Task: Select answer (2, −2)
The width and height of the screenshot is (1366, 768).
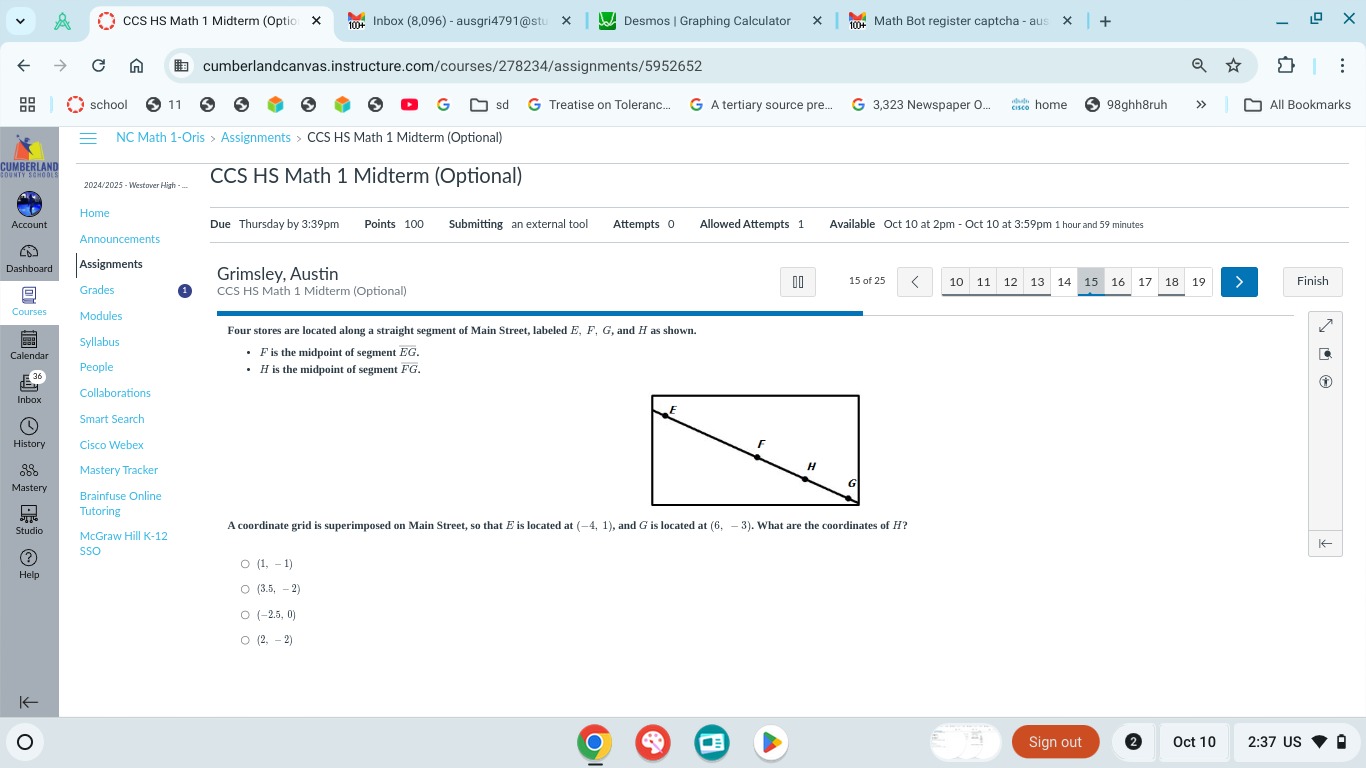Action: (245, 640)
